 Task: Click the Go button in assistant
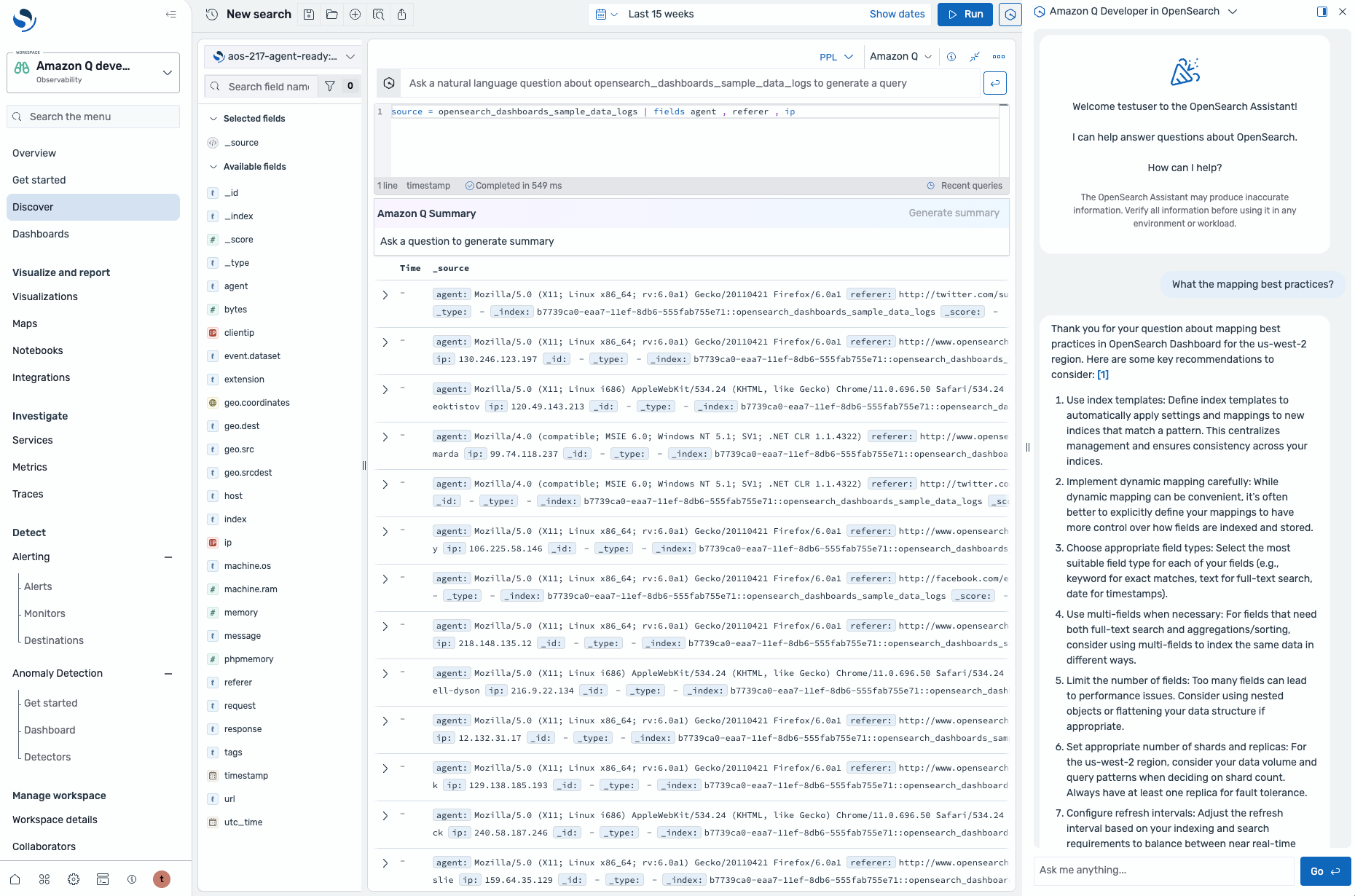pos(1325,871)
